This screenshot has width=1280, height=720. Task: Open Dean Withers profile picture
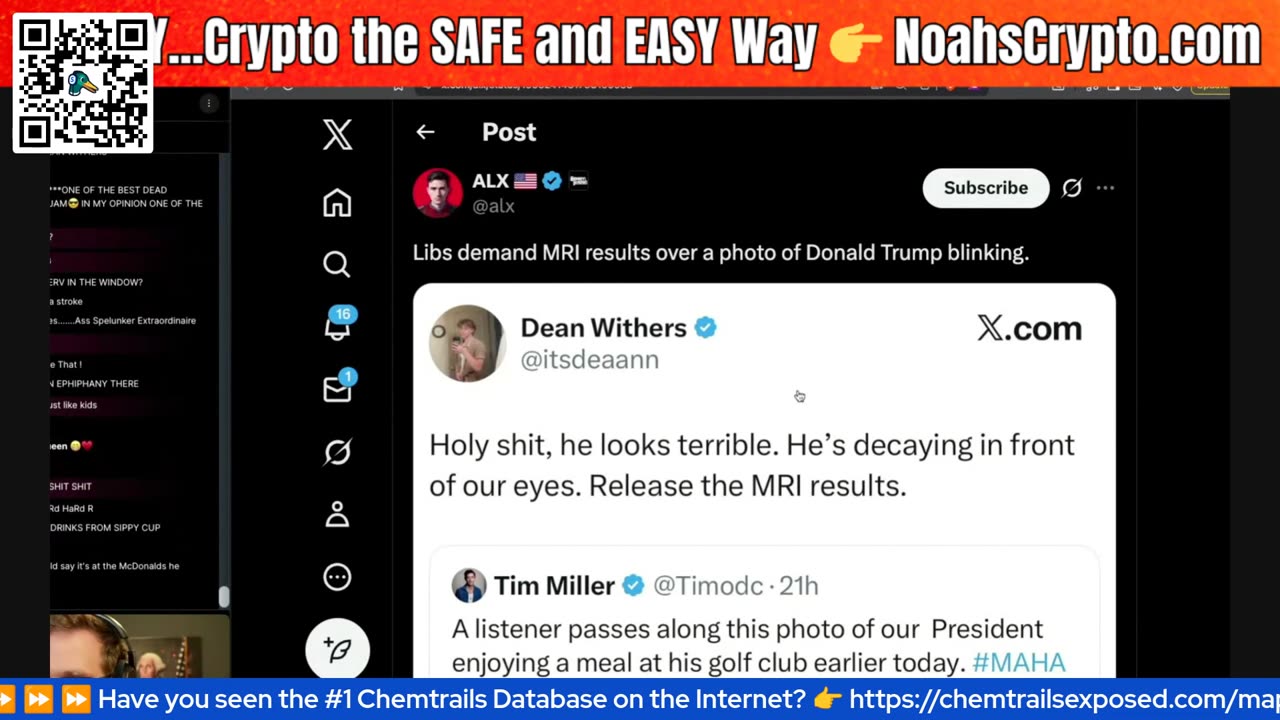467,343
